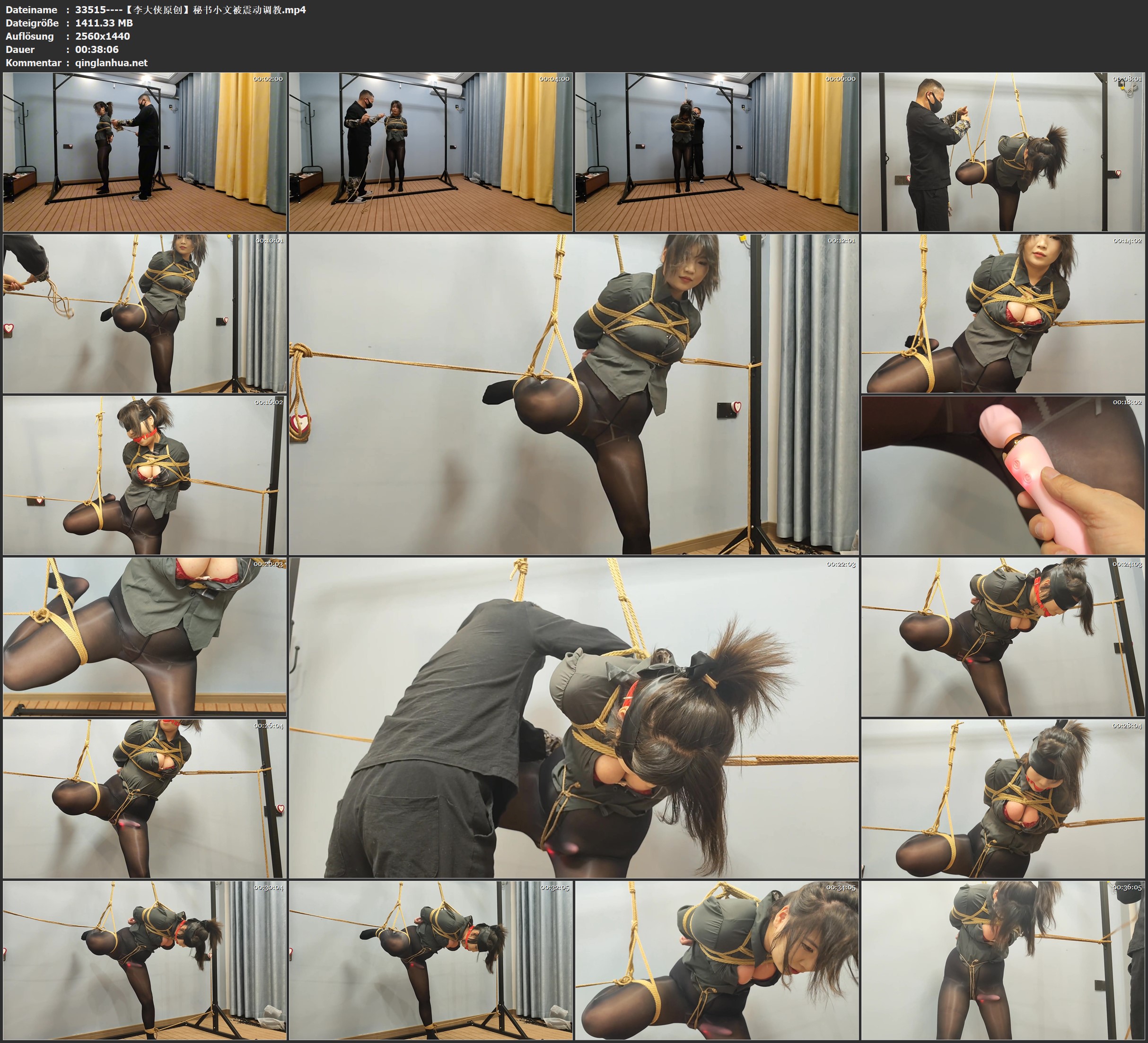Open the final 00:36:05 thumbnail
This screenshot has height=1043, width=1148.
tap(1003, 960)
